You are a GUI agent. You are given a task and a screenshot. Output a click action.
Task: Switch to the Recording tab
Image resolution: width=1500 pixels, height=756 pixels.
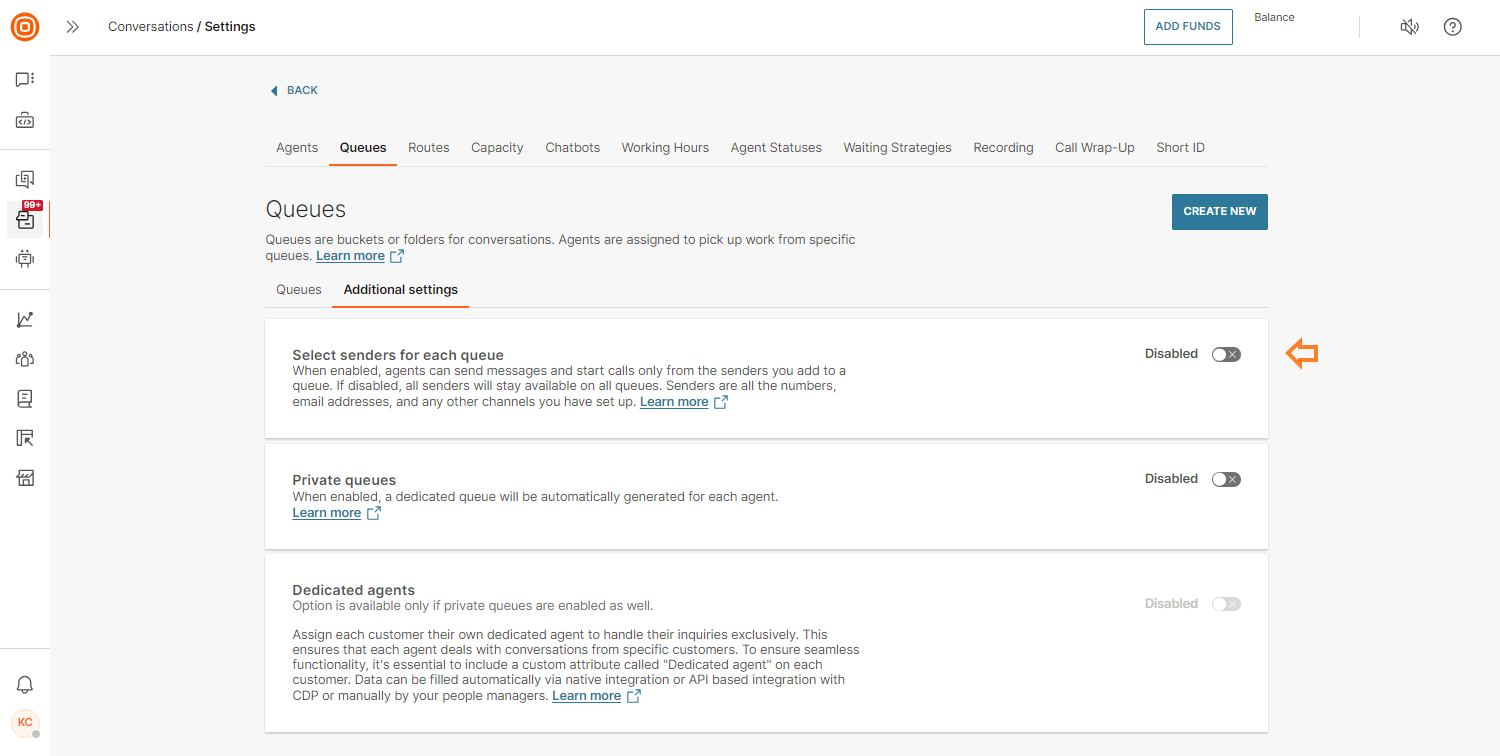pos(1003,148)
